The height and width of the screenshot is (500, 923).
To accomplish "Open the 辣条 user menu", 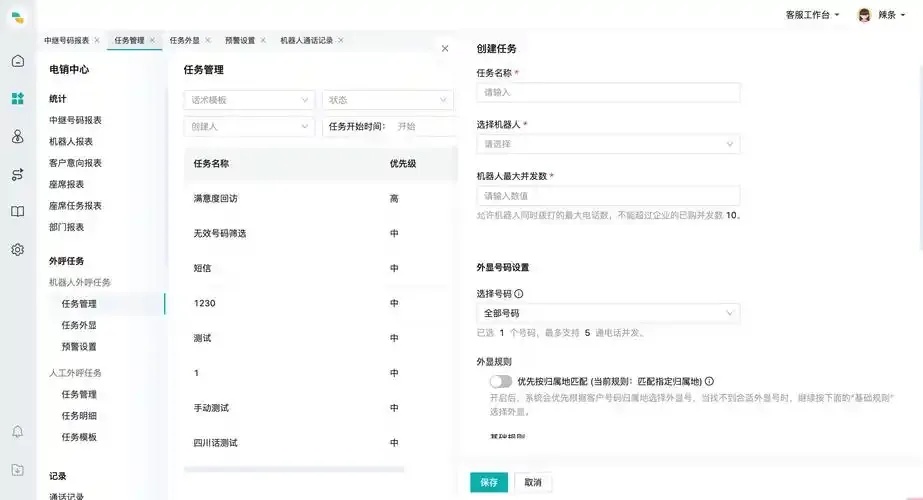I will 891,15.
